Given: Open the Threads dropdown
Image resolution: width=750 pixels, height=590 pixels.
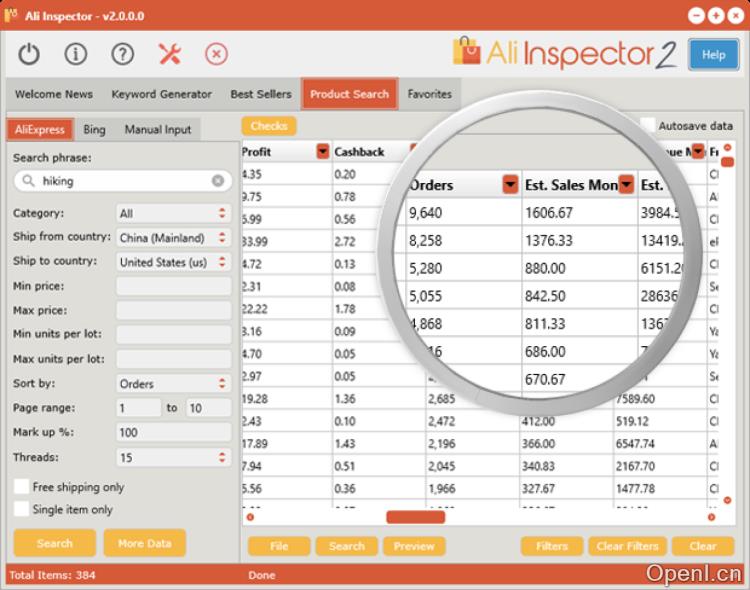Looking at the screenshot, I should tap(173, 457).
